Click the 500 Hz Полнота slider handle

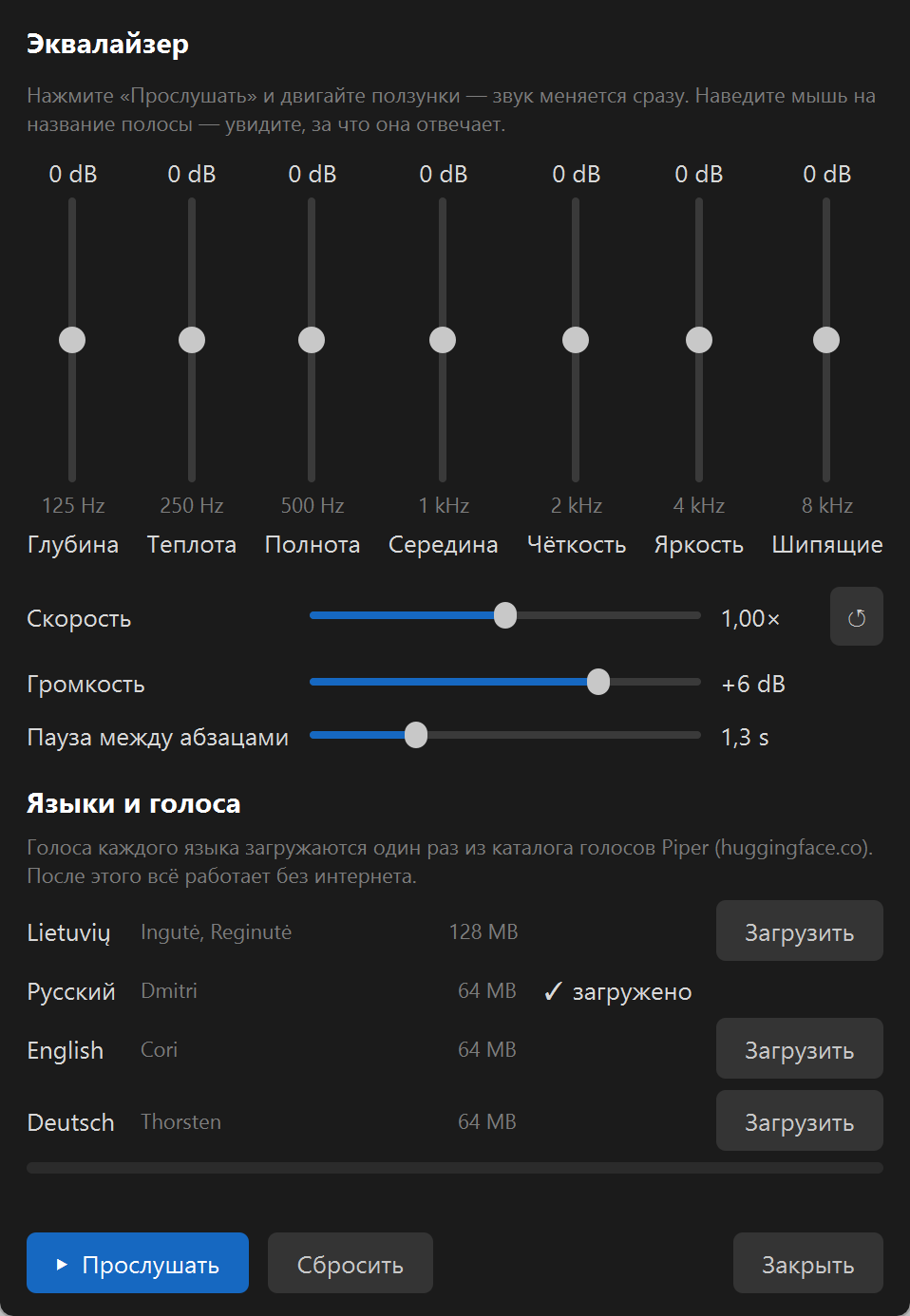pos(312,340)
